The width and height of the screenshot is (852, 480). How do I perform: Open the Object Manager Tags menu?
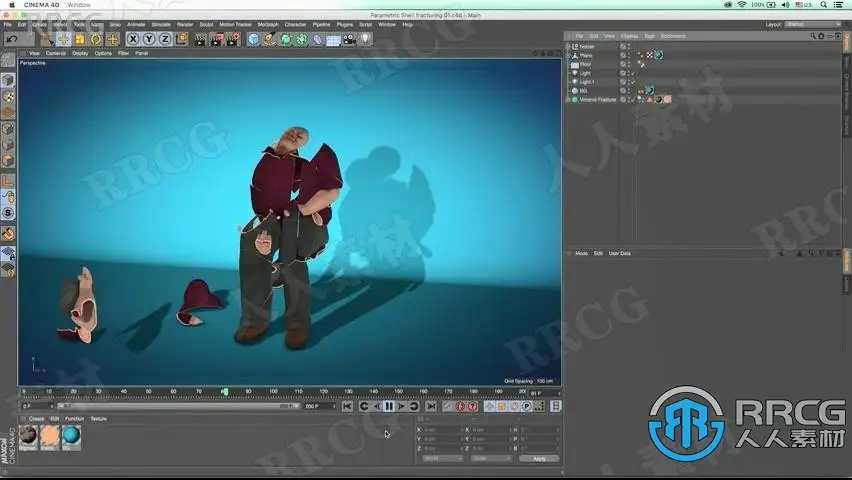[x=649, y=36]
